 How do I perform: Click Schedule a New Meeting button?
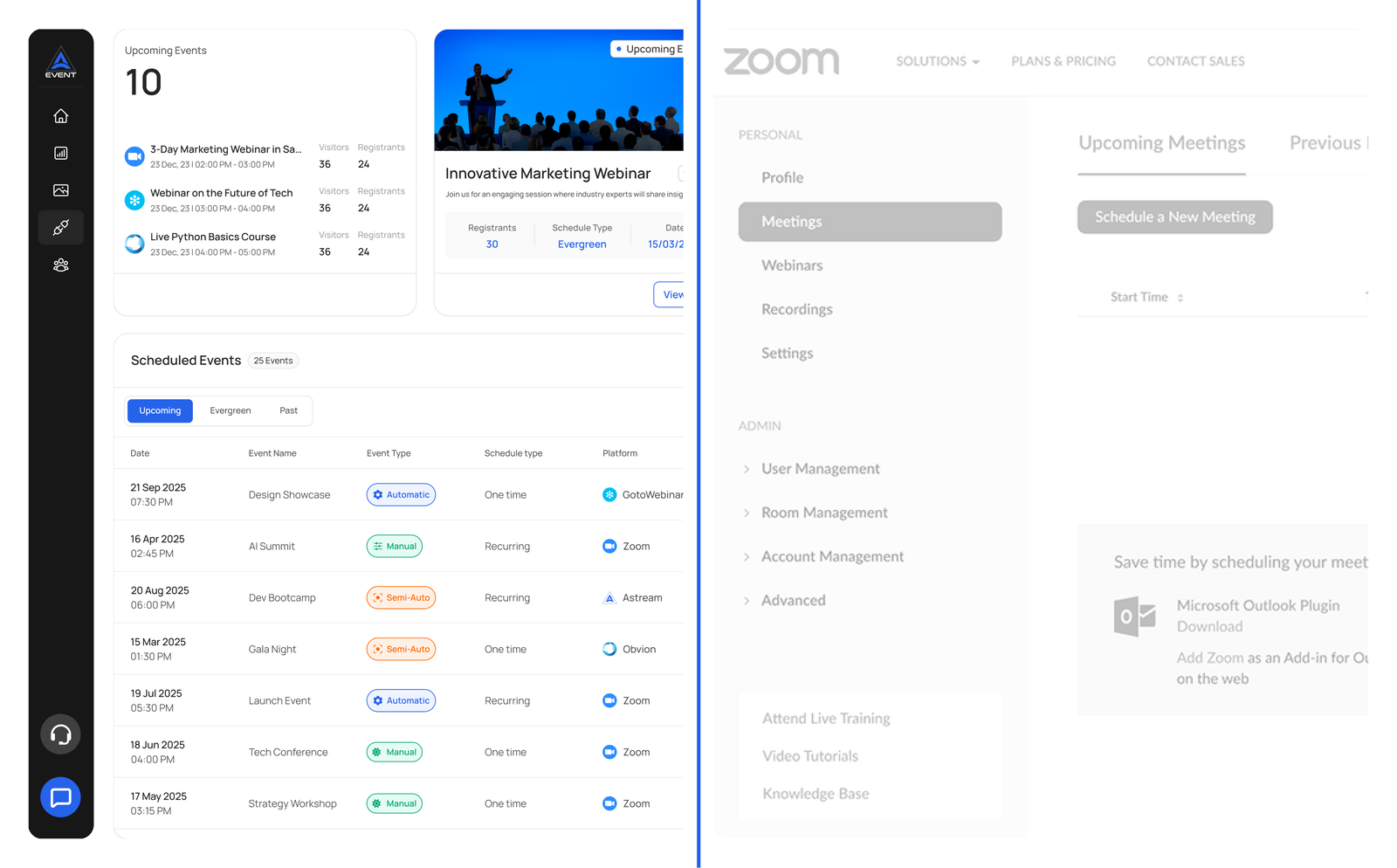1174,217
